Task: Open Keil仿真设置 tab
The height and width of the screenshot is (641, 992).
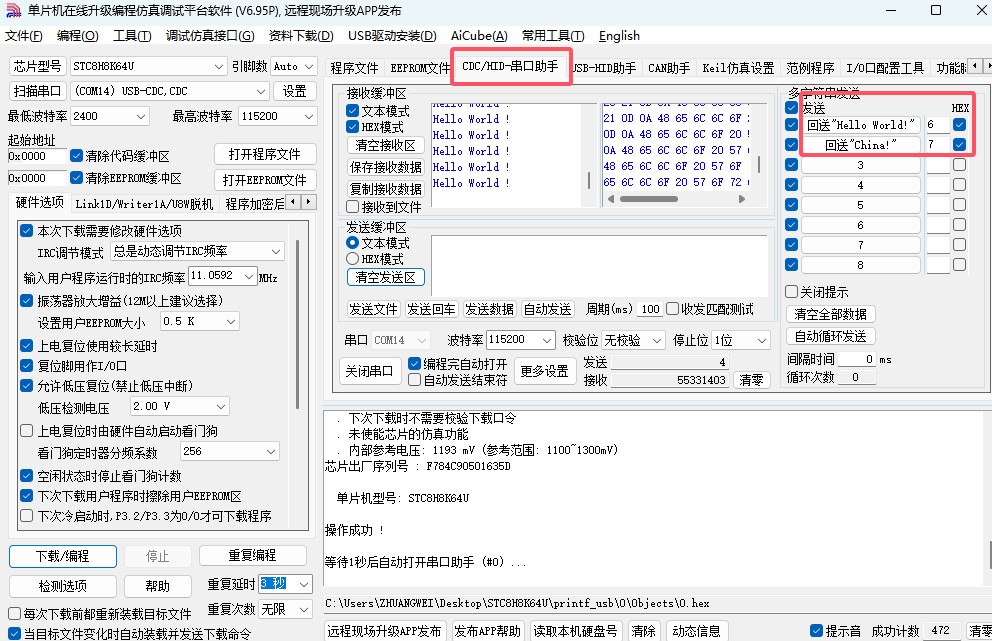Action: [738, 68]
